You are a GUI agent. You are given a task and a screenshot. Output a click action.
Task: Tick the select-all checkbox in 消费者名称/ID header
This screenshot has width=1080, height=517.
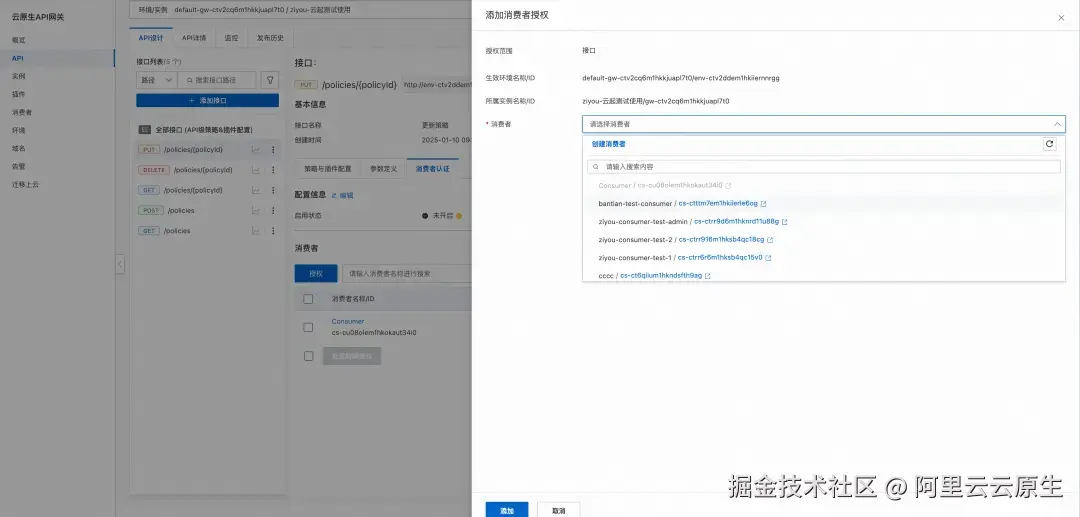point(308,299)
